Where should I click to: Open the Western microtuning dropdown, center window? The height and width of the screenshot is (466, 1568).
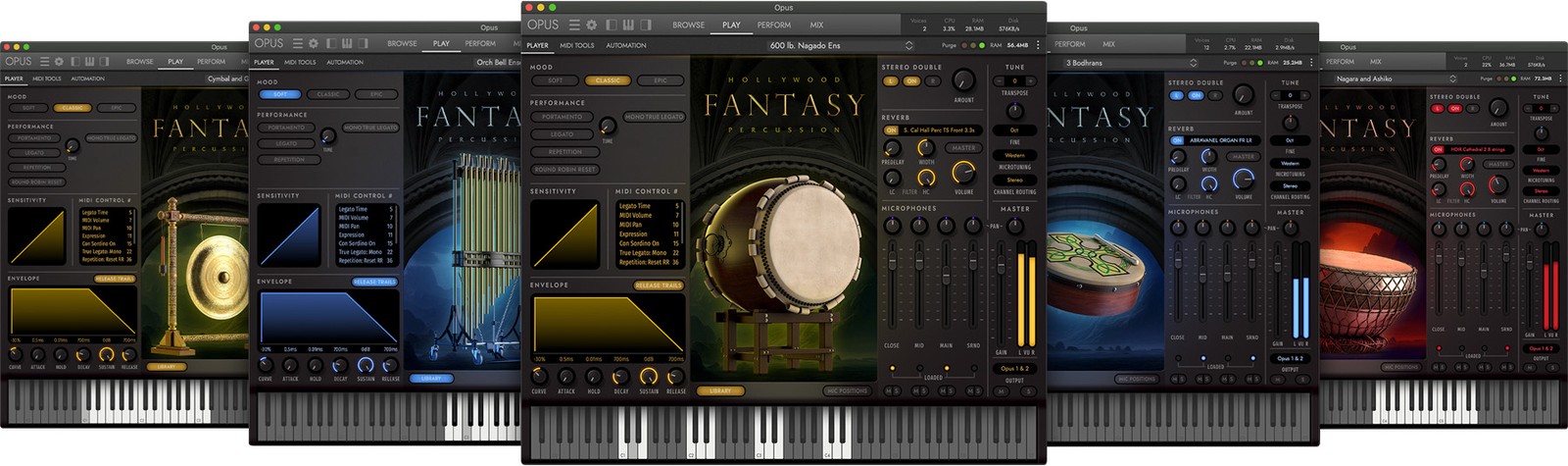[x=1015, y=155]
